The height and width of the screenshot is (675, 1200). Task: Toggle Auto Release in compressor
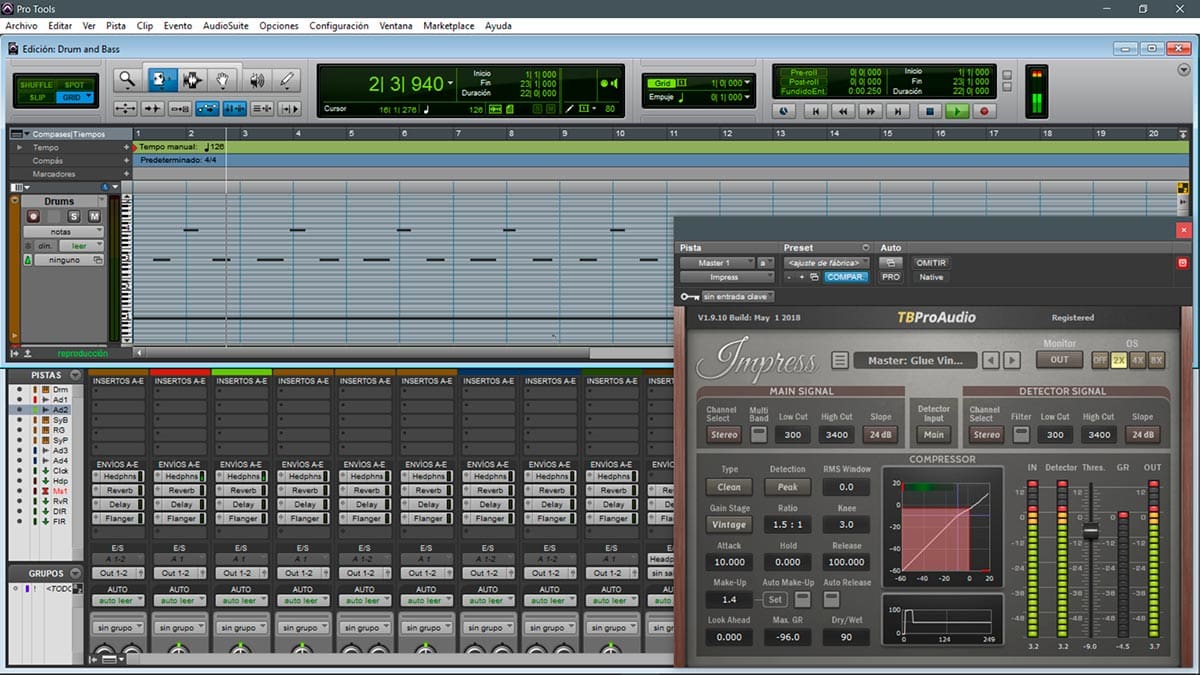point(832,599)
